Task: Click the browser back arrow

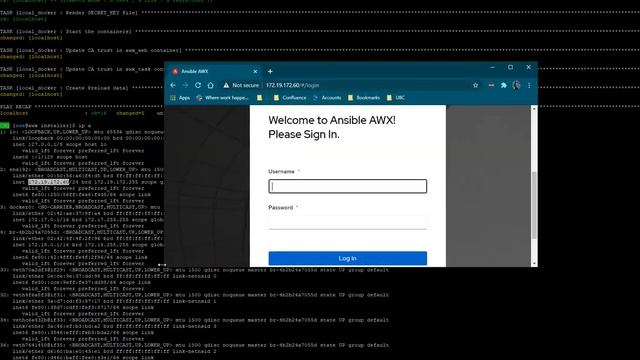Action: tap(173, 85)
